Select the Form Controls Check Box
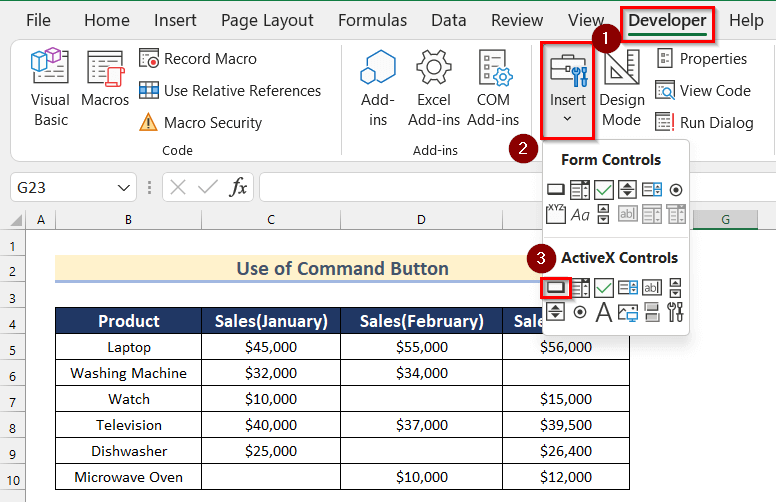This screenshot has height=502, width=776. pyautogui.click(x=604, y=189)
